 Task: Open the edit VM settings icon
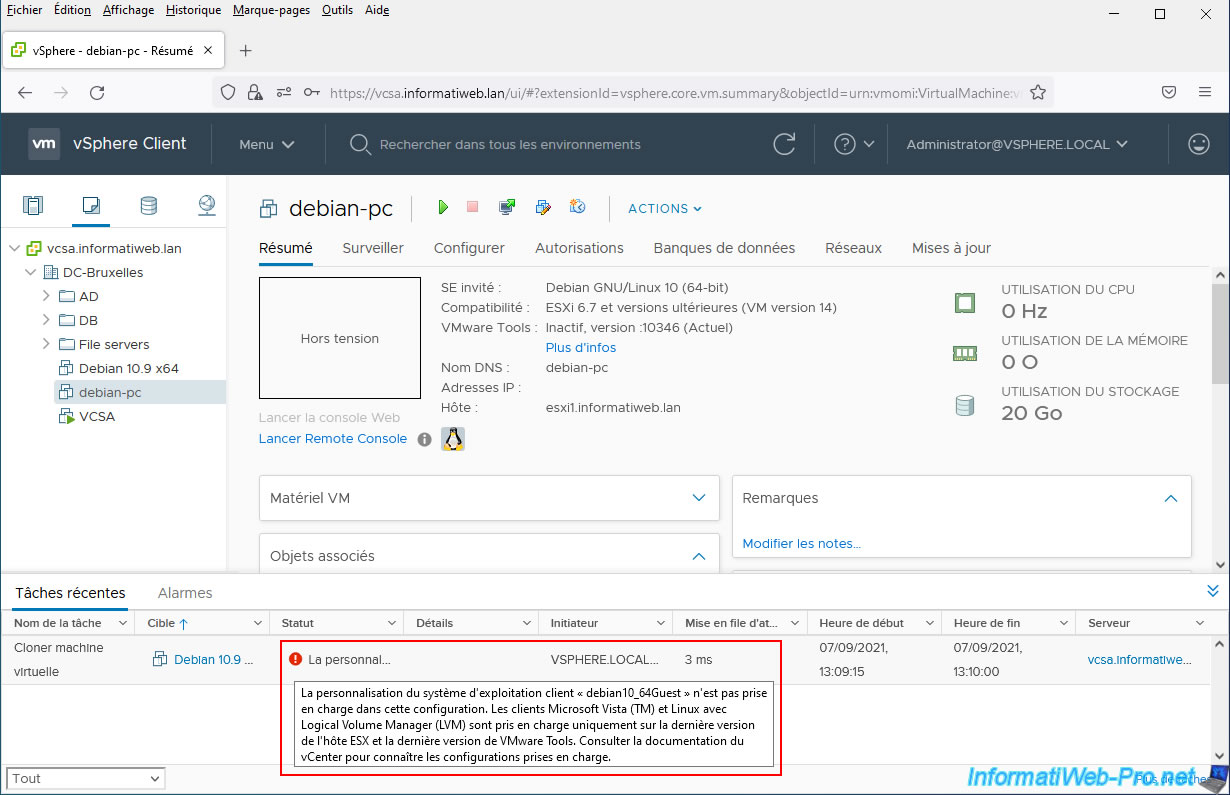coord(543,207)
